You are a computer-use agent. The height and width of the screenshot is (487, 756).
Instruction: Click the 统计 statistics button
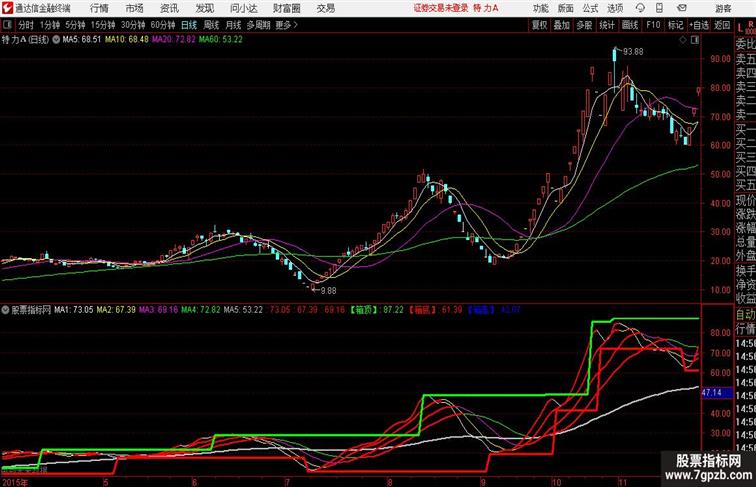(607, 25)
